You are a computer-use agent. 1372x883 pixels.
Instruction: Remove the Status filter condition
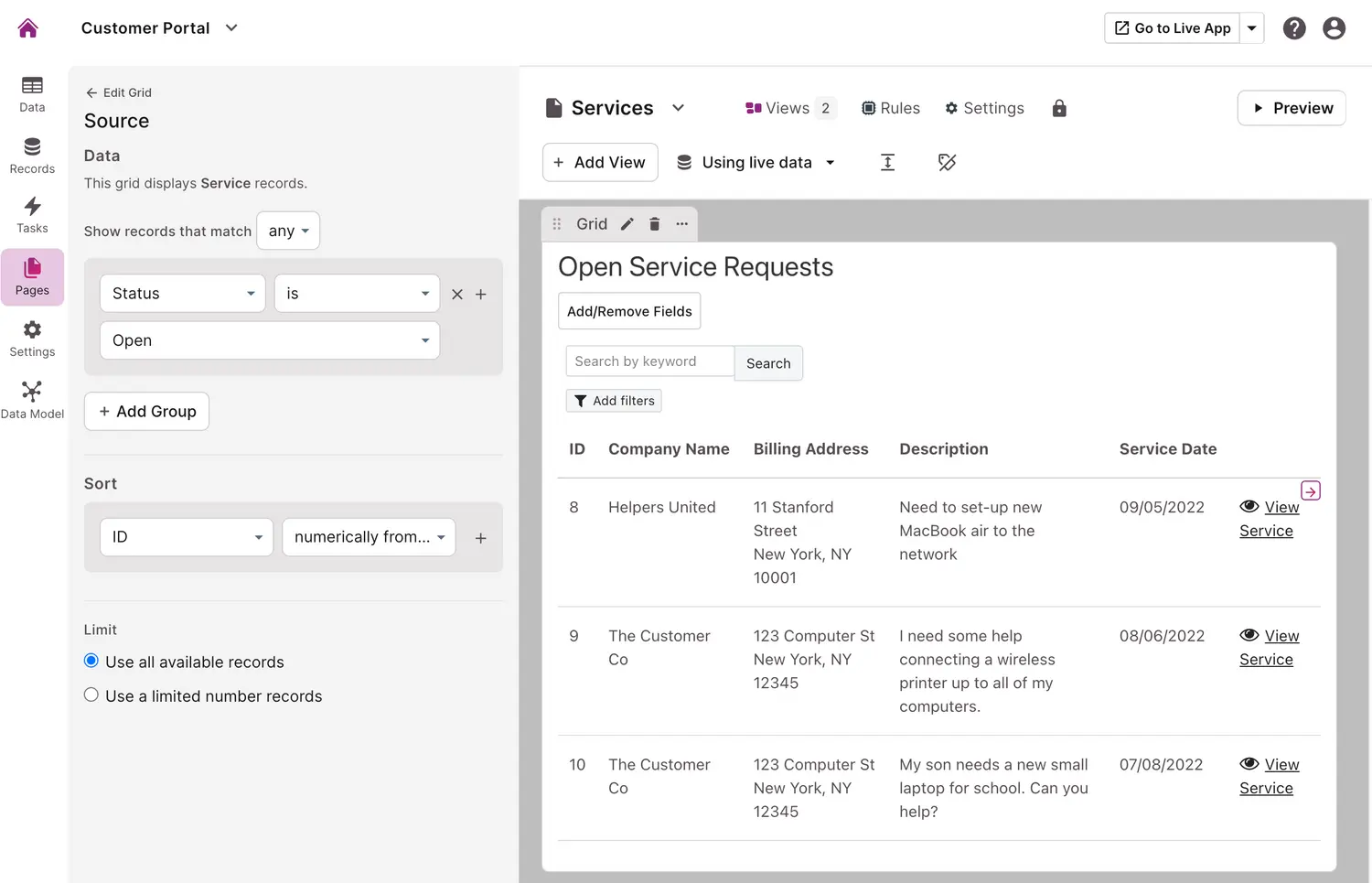pos(457,295)
